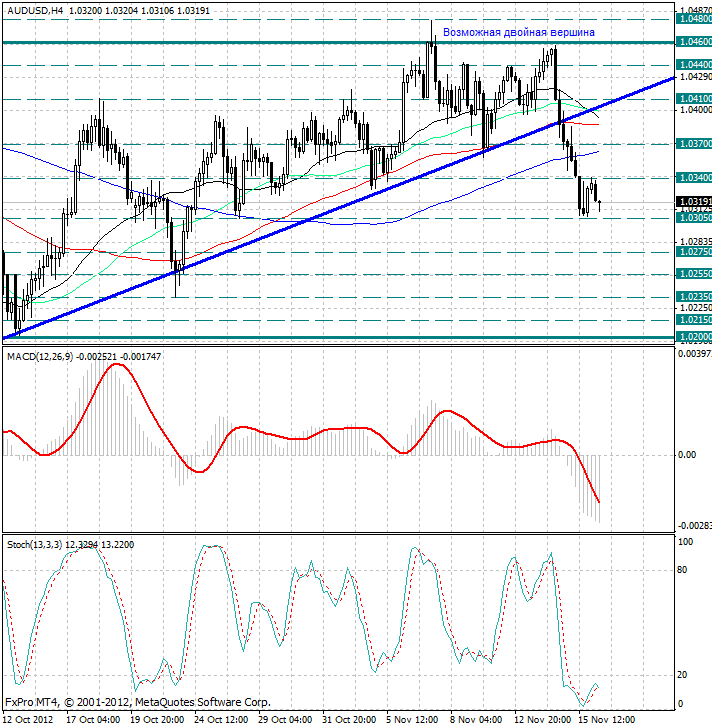The height and width of the screenshot is (727, 712).
Task: Select the -0.00283 MACD scale value
Action: point(694,526)
